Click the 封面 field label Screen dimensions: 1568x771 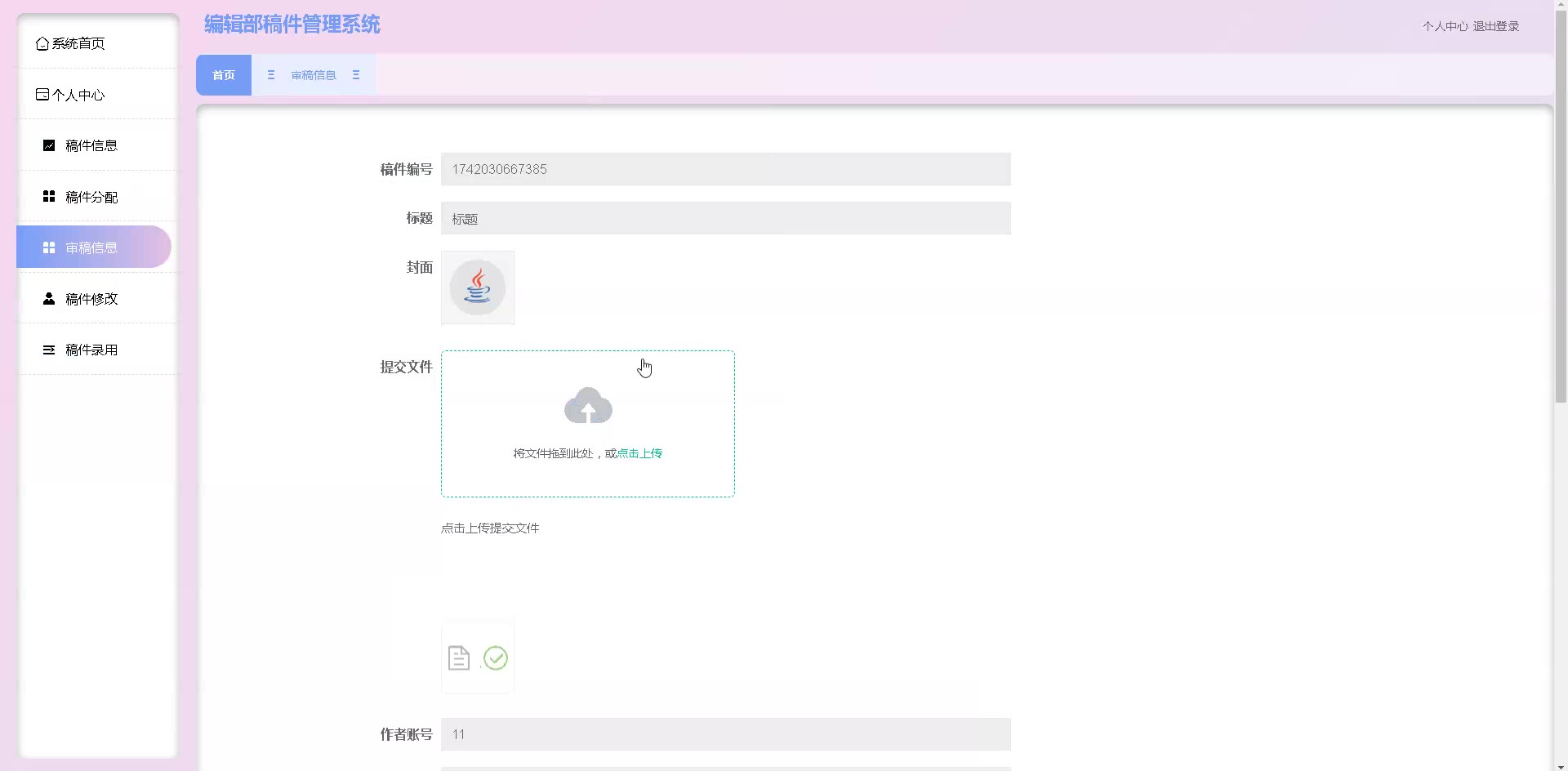[420, 267]
